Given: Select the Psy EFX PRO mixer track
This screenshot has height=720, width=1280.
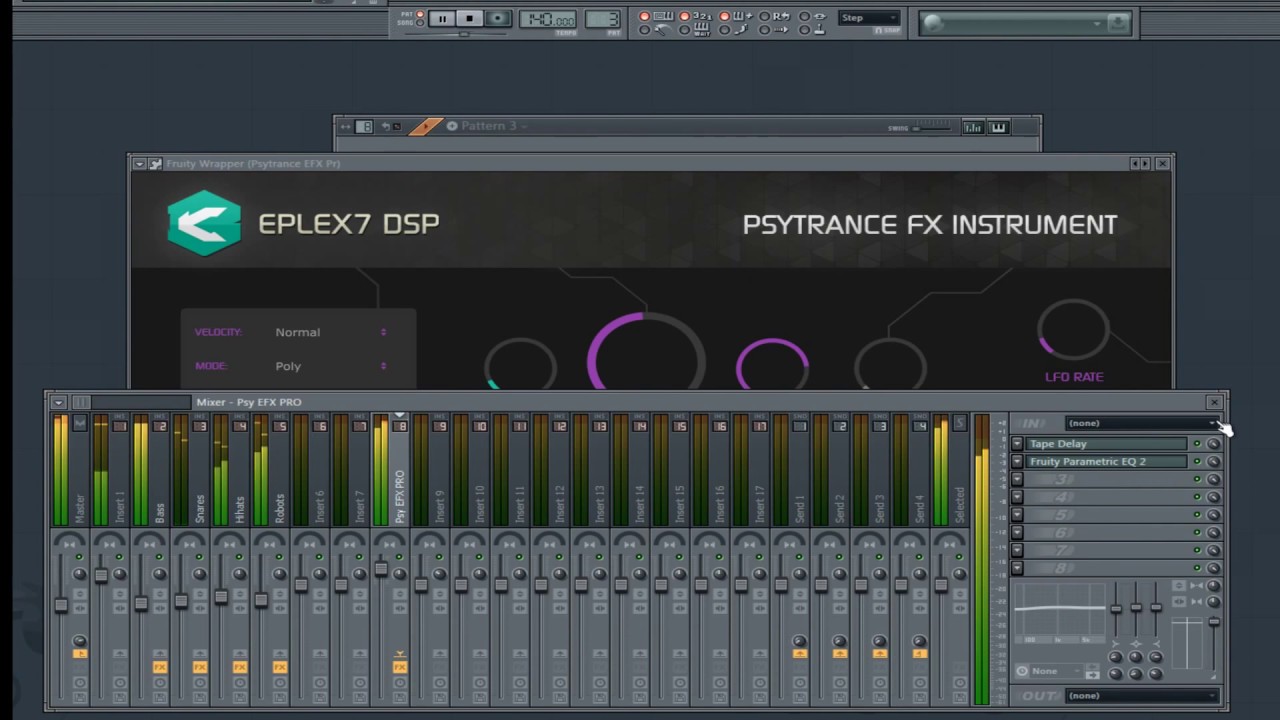Looking at the screenshot, I should click(x=390, y=470).
